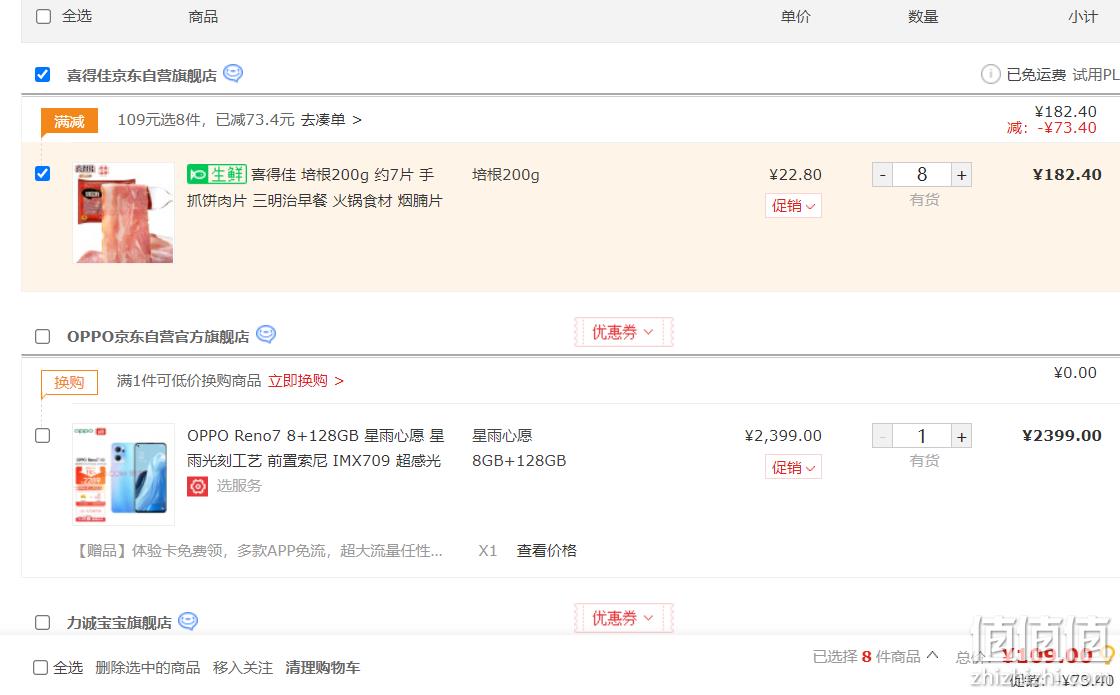
Task: Open 优惠券 dropdown for 力诚宝宝旗舰店
Action: [623, 618]
